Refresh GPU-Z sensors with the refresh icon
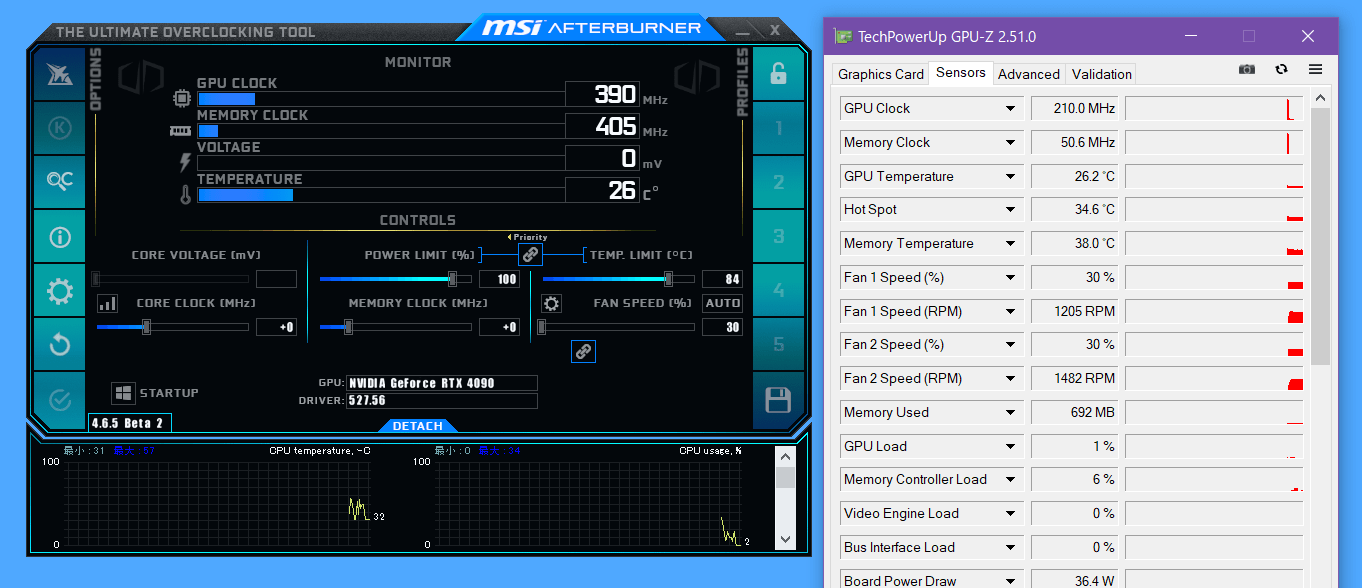The height and width of the screenshot is (588, 1362). click(1281, 69)
